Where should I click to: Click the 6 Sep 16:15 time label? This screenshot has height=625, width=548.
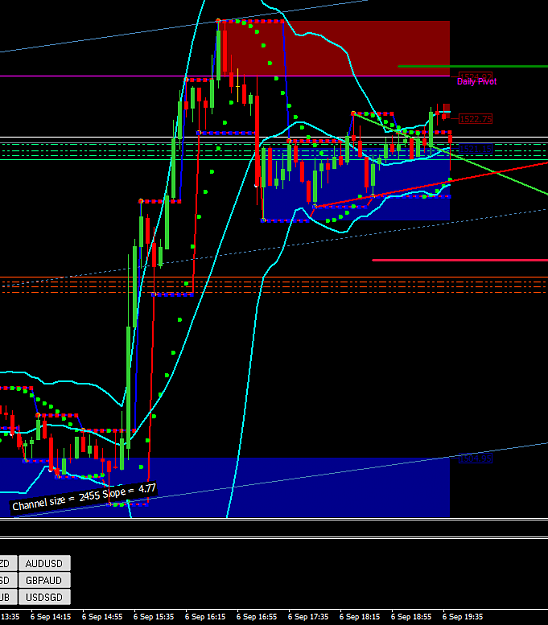coord(205,617)
